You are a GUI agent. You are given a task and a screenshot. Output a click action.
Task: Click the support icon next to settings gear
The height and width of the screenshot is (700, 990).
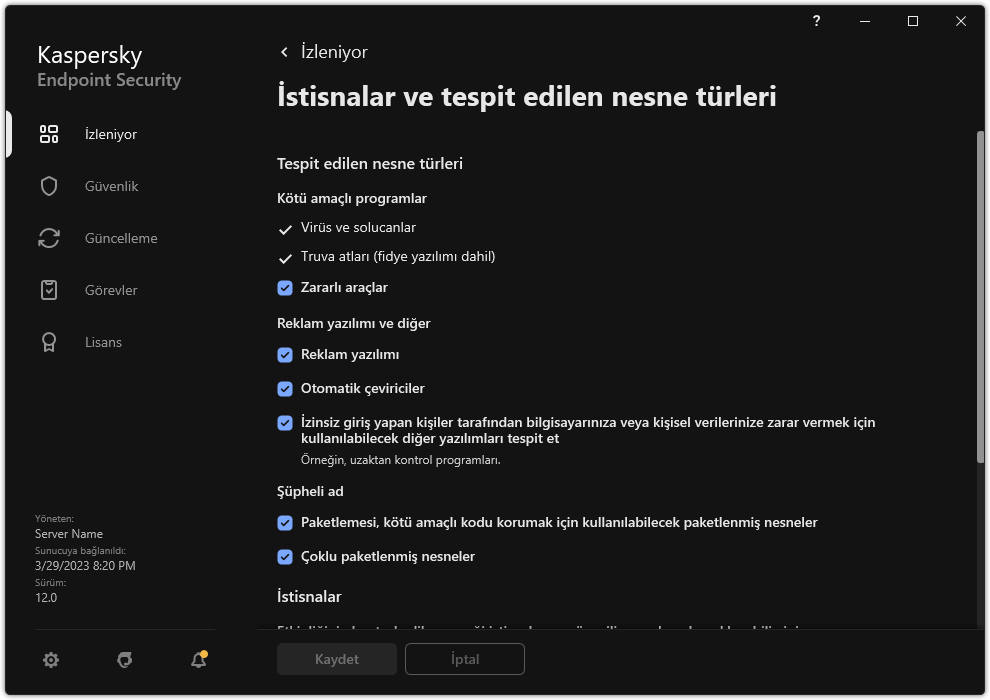[x=124, y=660]
